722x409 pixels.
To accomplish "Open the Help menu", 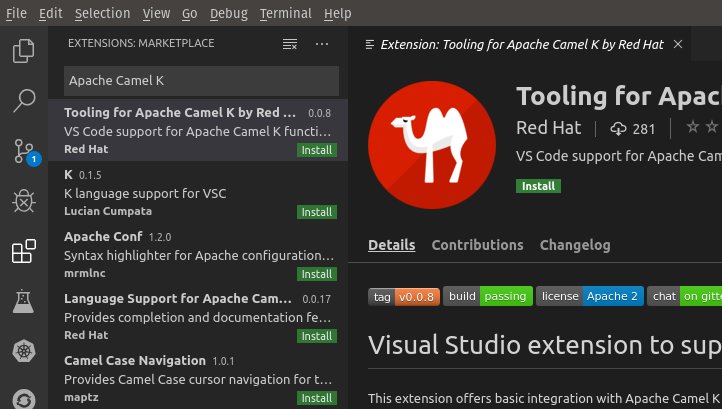I will tap(337, 14).
